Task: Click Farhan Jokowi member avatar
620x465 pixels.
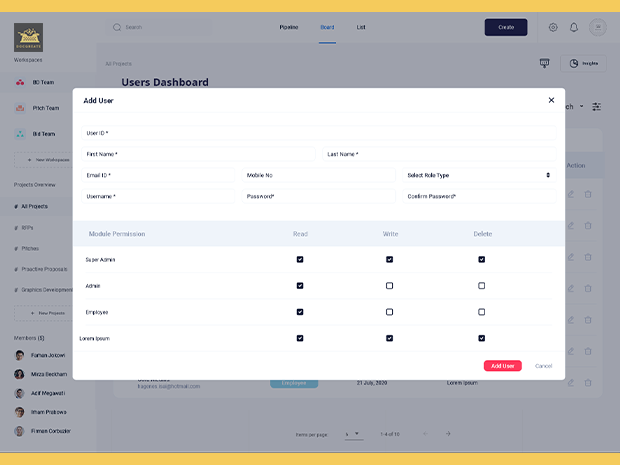Action: coord(19,355)
